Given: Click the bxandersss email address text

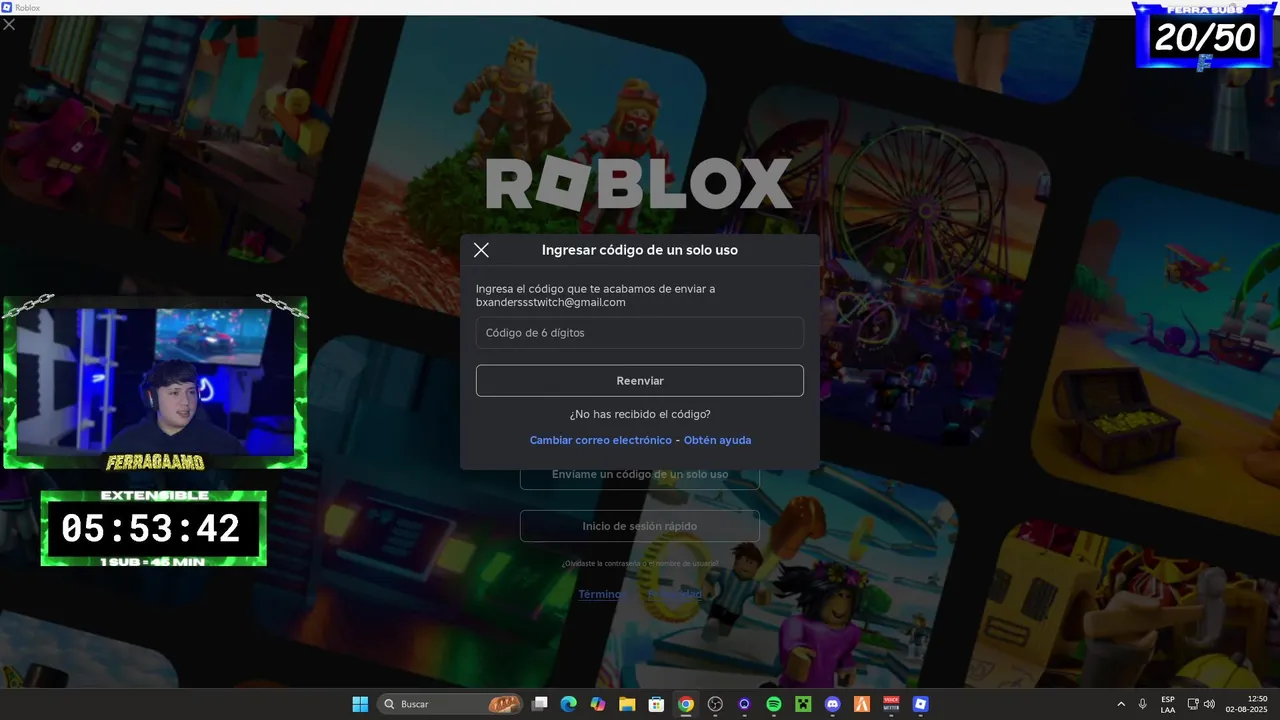Looking at the screenshot, I should click(x=551, y=302).
